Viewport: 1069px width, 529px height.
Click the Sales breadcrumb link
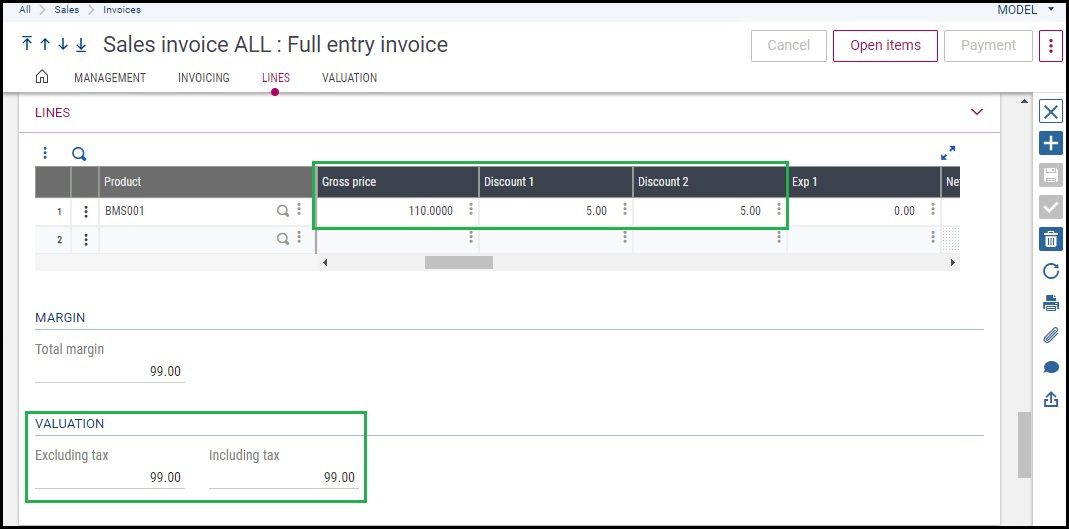(67, 9)
